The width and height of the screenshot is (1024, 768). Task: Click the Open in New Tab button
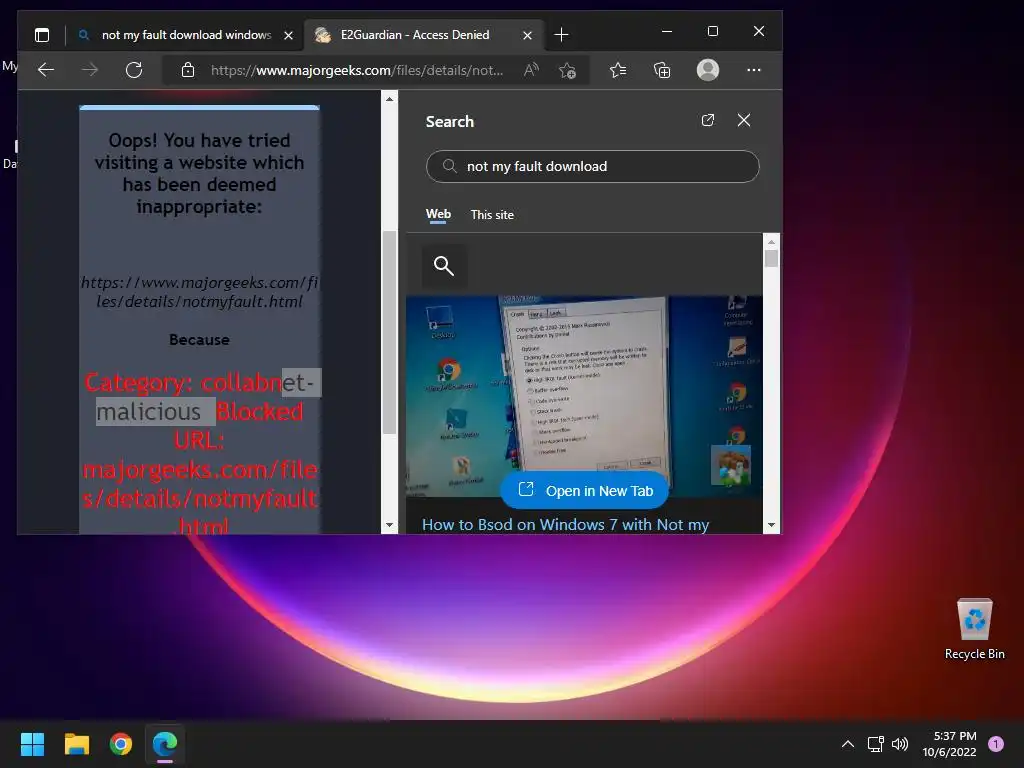click(585, 490)
